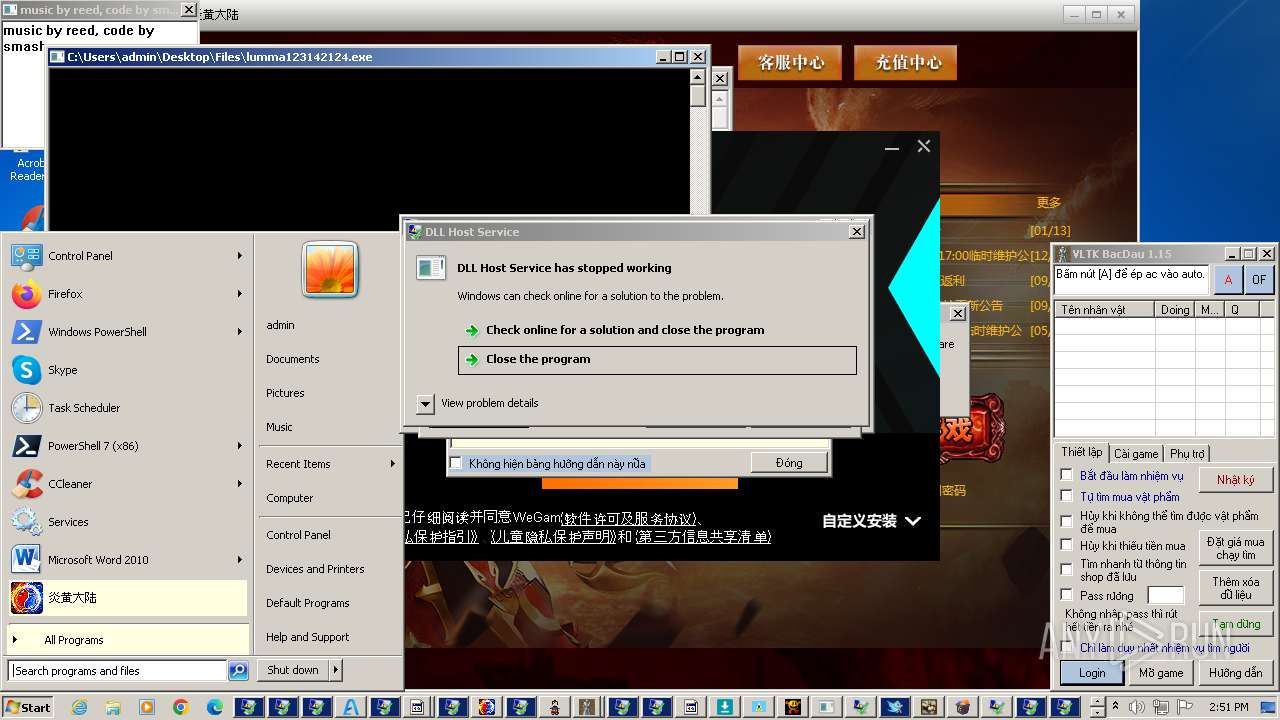Toggle 'Chỉ làm duy nhất nhiệm vụ tìm người'

click(1067, 648)
